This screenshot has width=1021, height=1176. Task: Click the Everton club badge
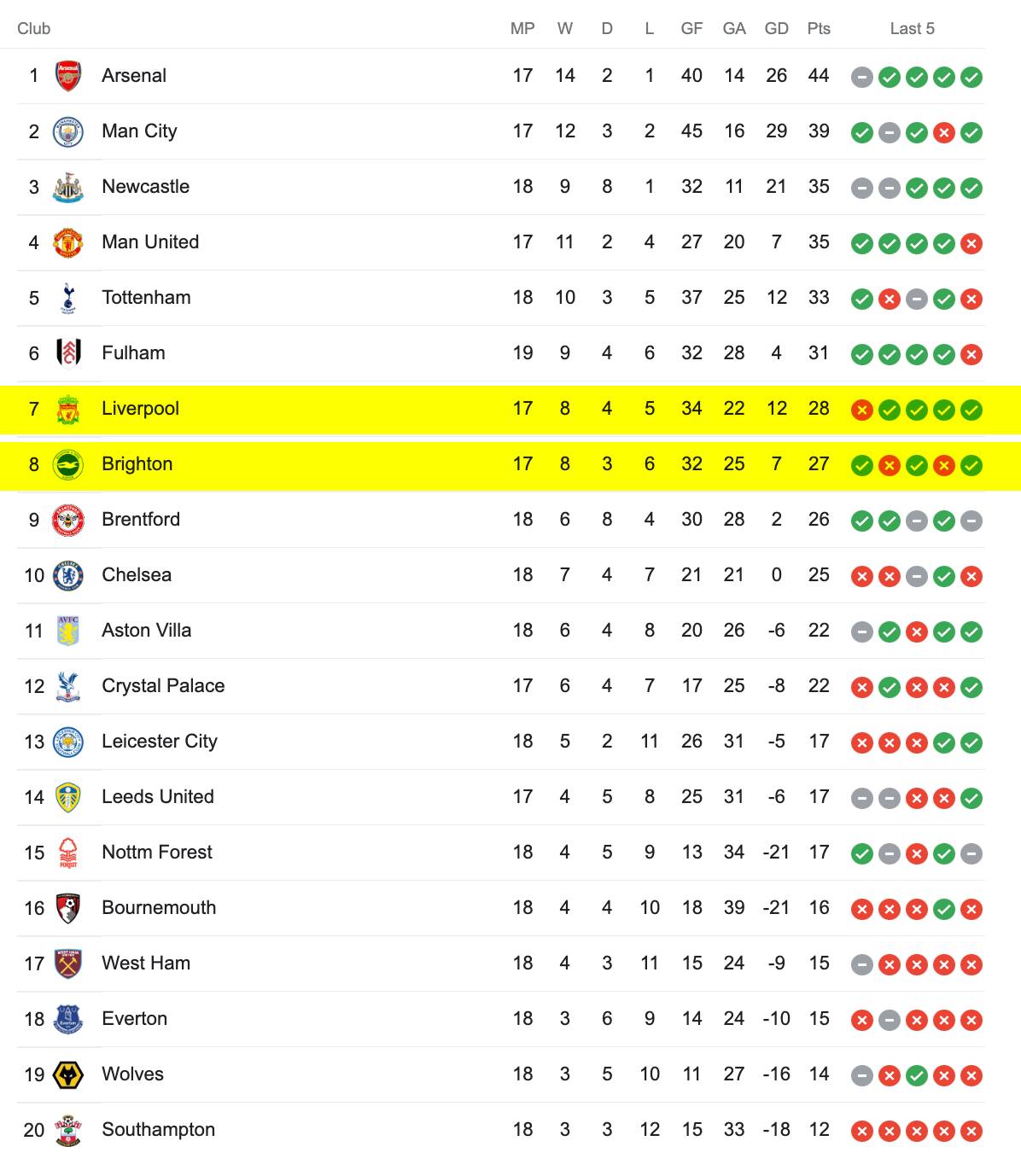(68, 1019)
